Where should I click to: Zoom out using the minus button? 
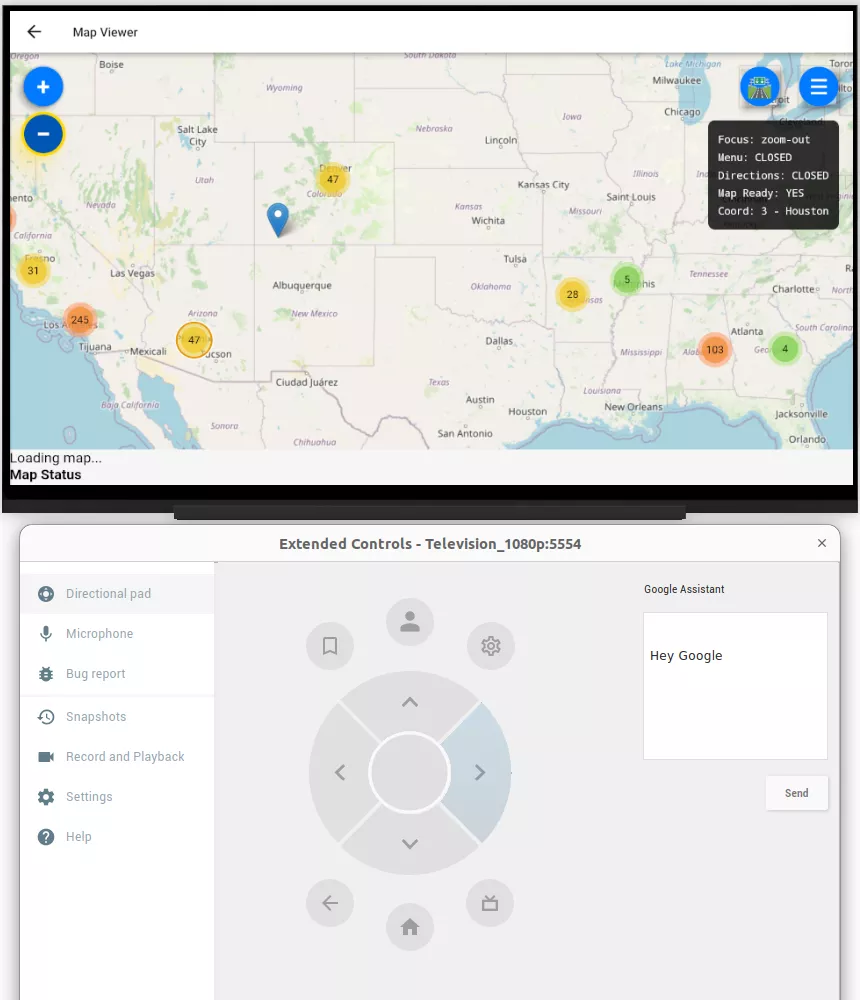43,133
